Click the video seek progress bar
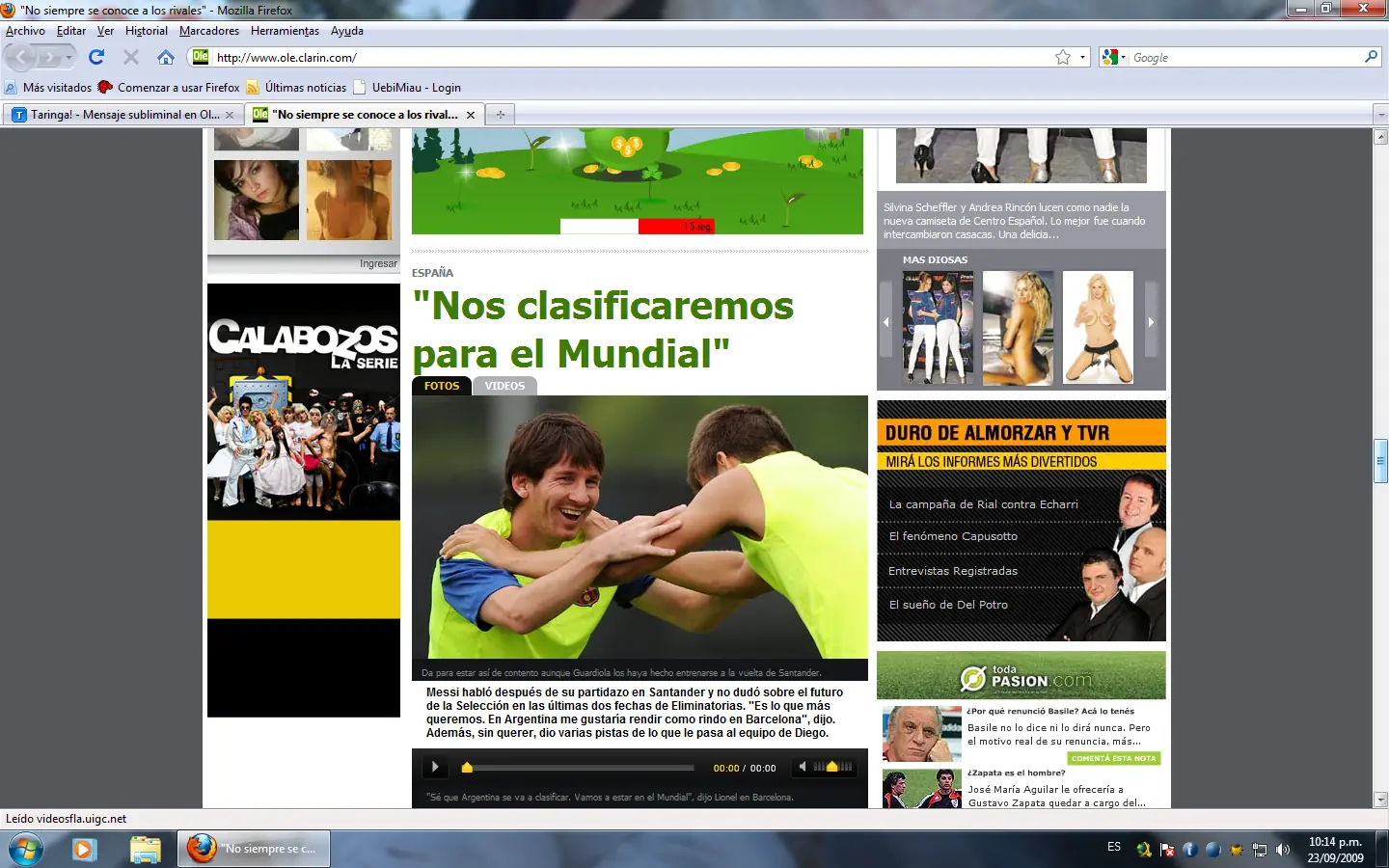This screenshot has width=1389, height=868. 577,768
